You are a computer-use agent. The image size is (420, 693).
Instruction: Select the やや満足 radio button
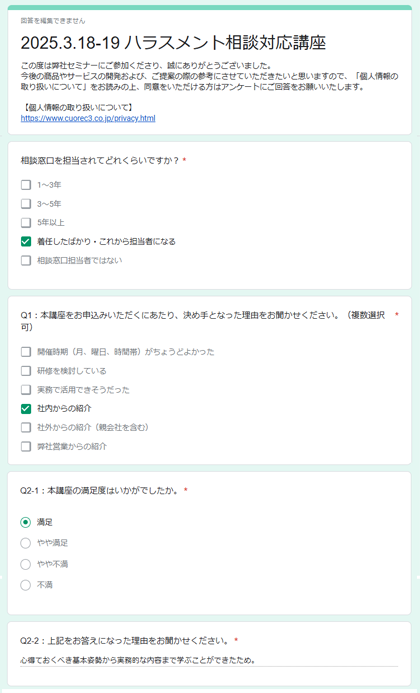pyautogui.click(x=26, y=543)
